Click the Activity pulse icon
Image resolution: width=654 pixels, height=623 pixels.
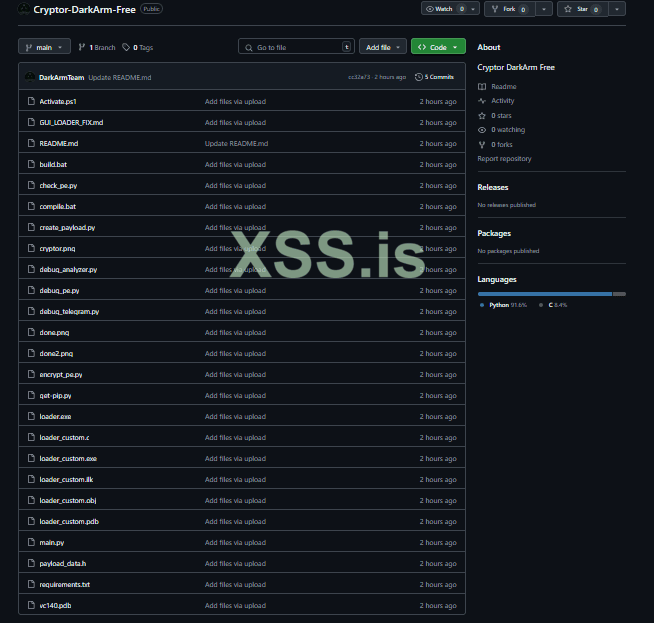coord(482,100)
